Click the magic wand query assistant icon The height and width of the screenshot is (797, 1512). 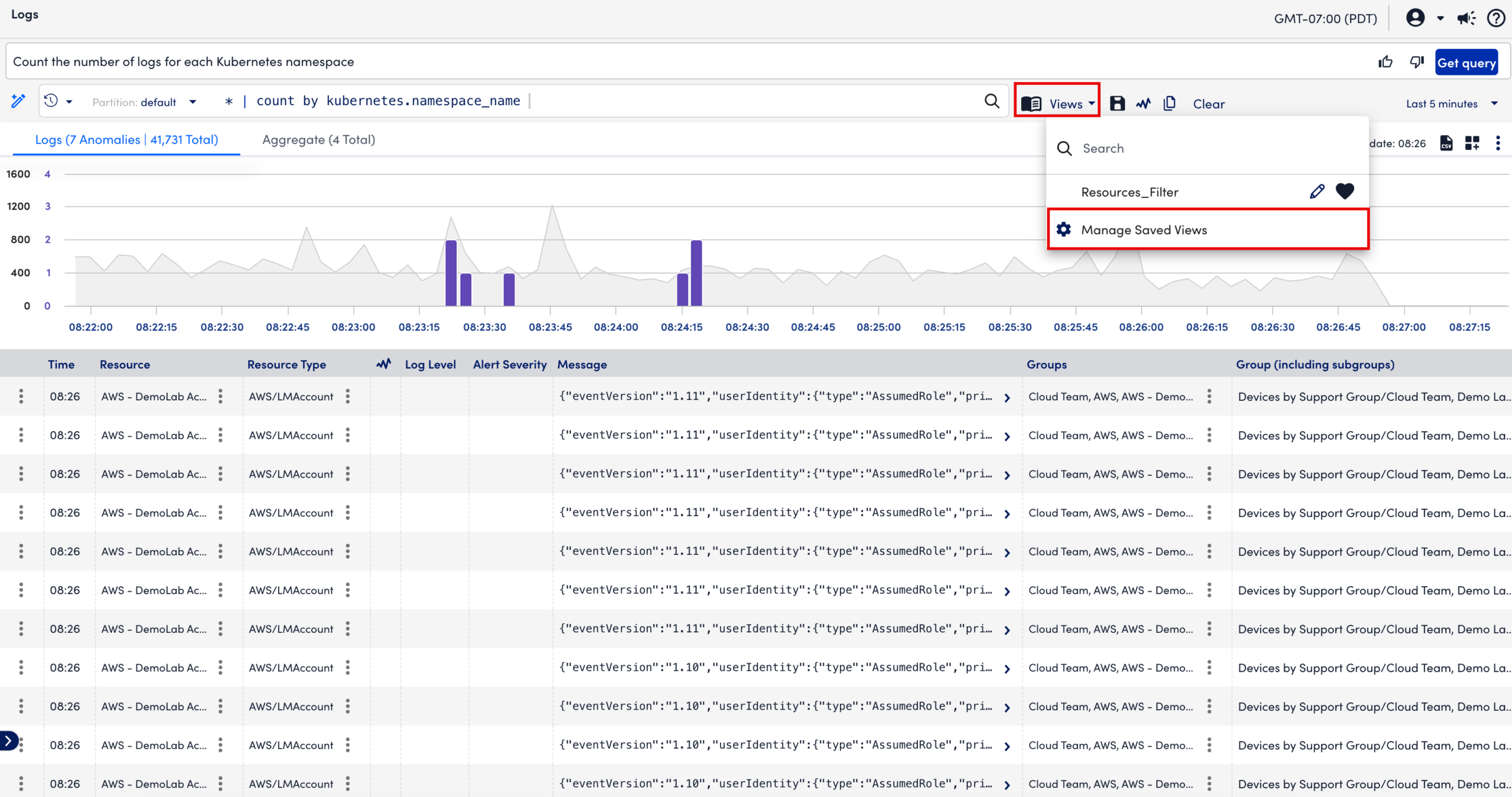click(18, 102)
